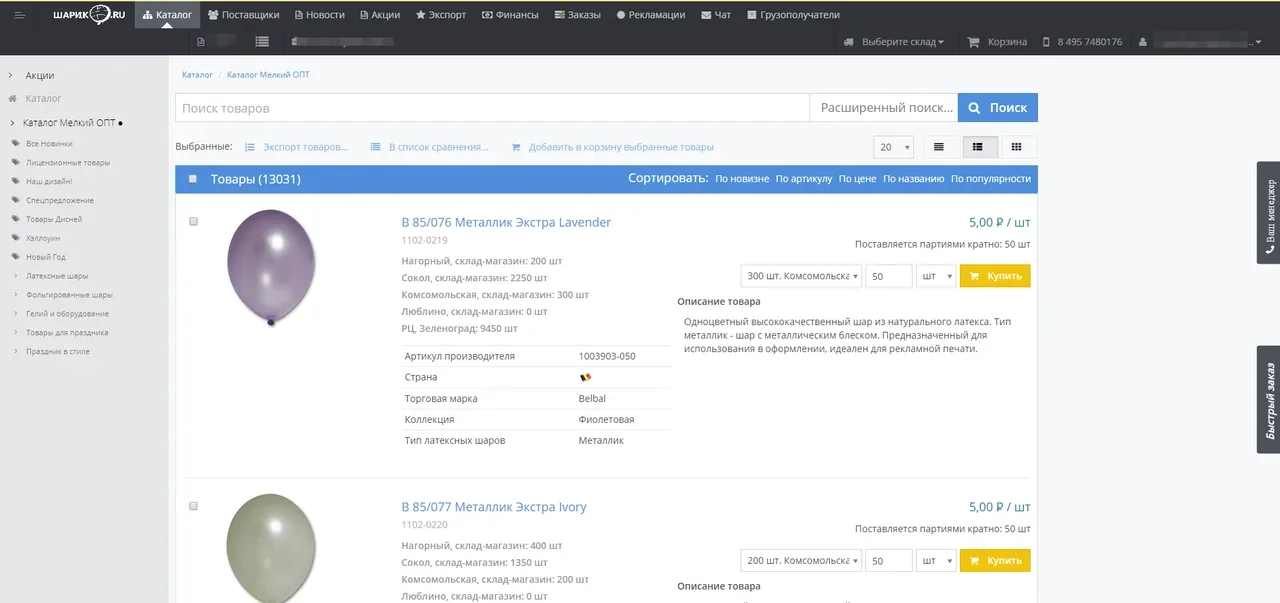Expand Фольгированные шары category

point(15,295)
